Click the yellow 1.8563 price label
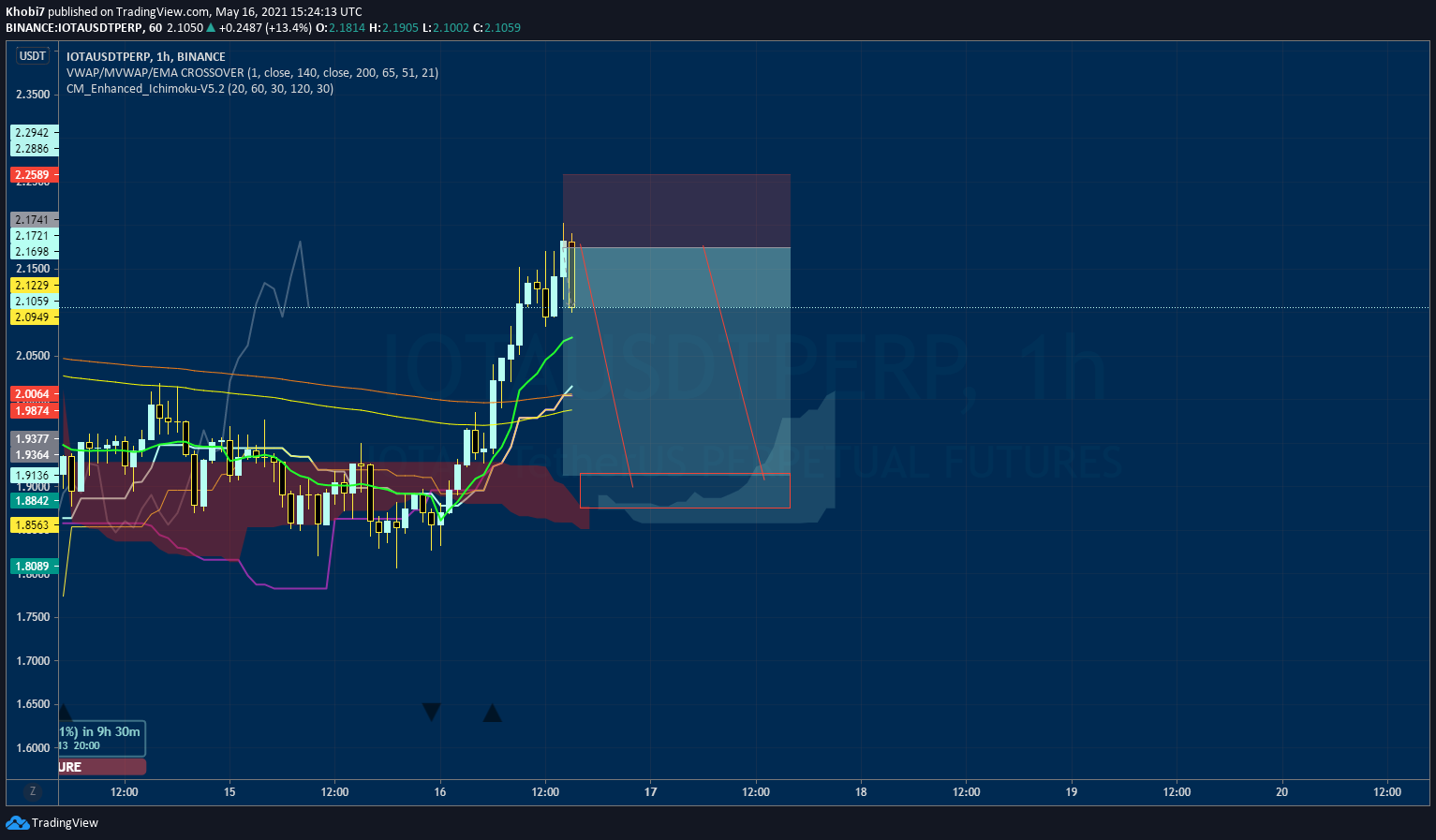The height and width of the screenshot is (840, 1436). tap(34, 524)
